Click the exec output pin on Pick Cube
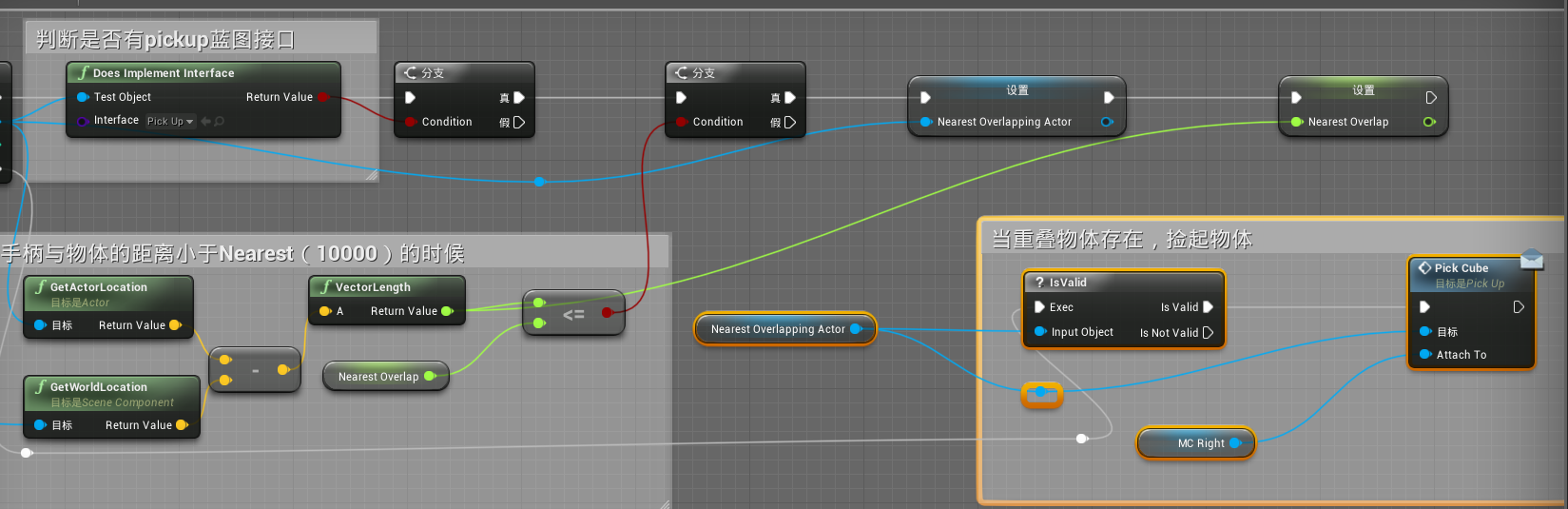 pos(1519,307)
